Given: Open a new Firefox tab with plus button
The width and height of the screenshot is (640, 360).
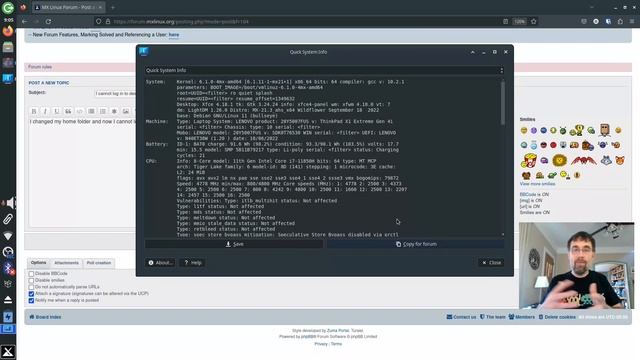Looking at the screenshot, I should pos(113,7).
